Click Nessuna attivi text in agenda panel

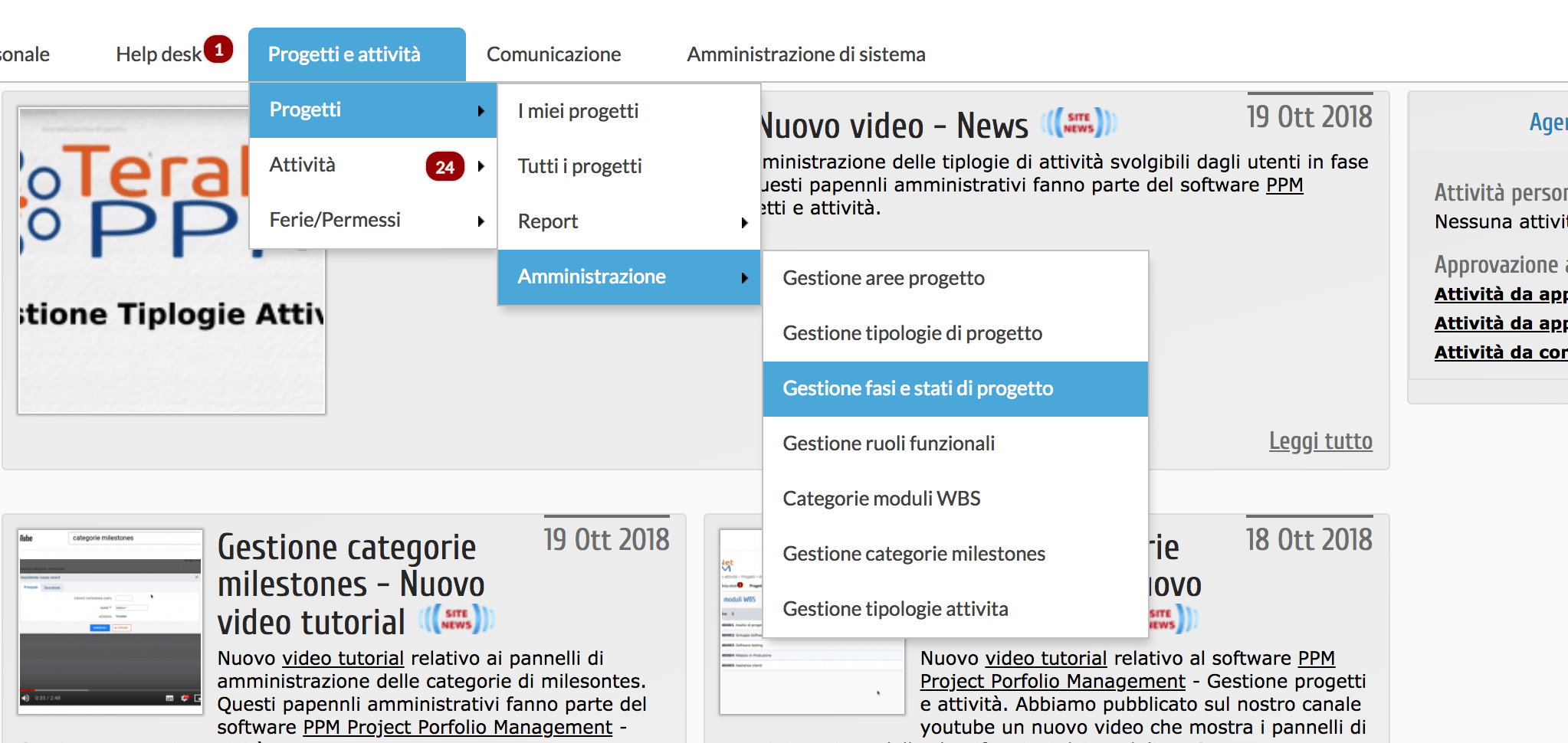pos(1501,222)
